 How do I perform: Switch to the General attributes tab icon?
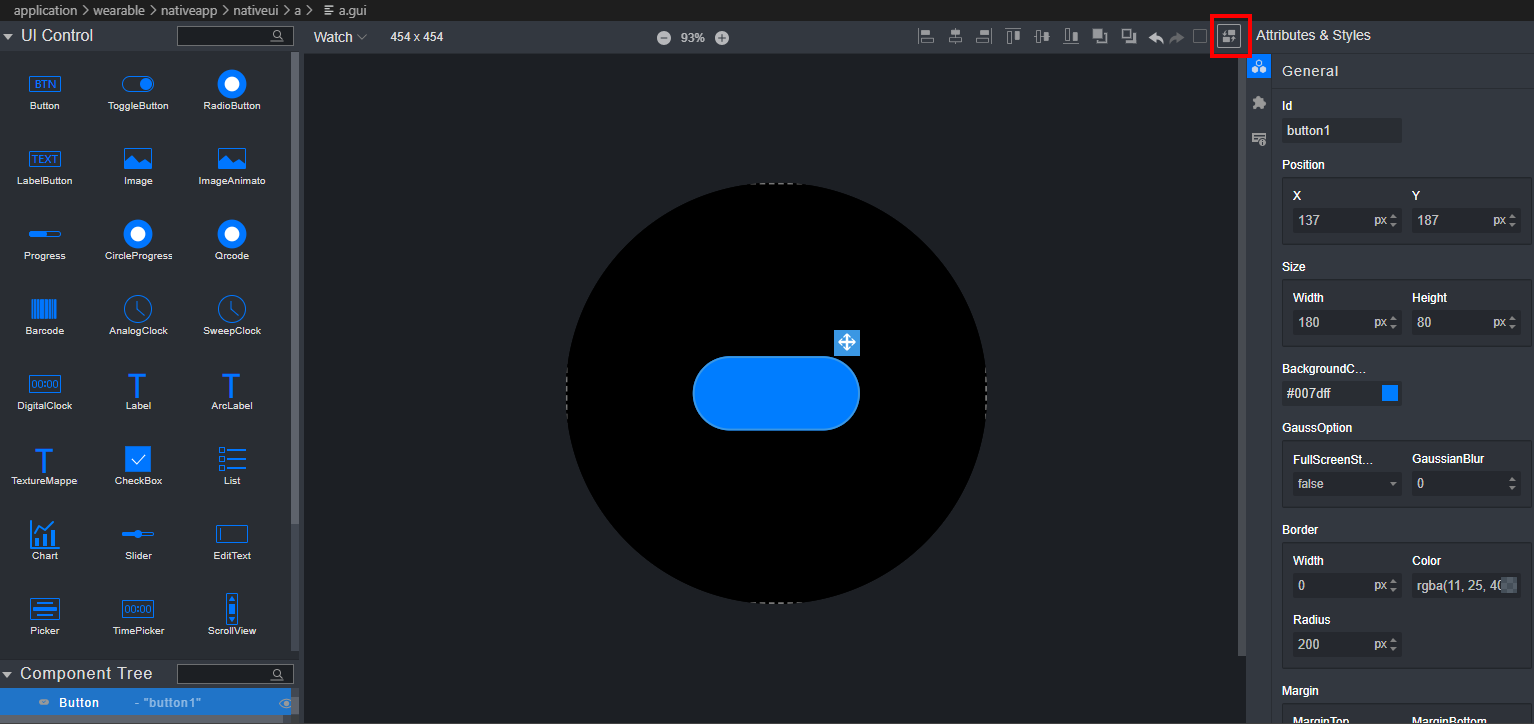[x=1259, y=68]
